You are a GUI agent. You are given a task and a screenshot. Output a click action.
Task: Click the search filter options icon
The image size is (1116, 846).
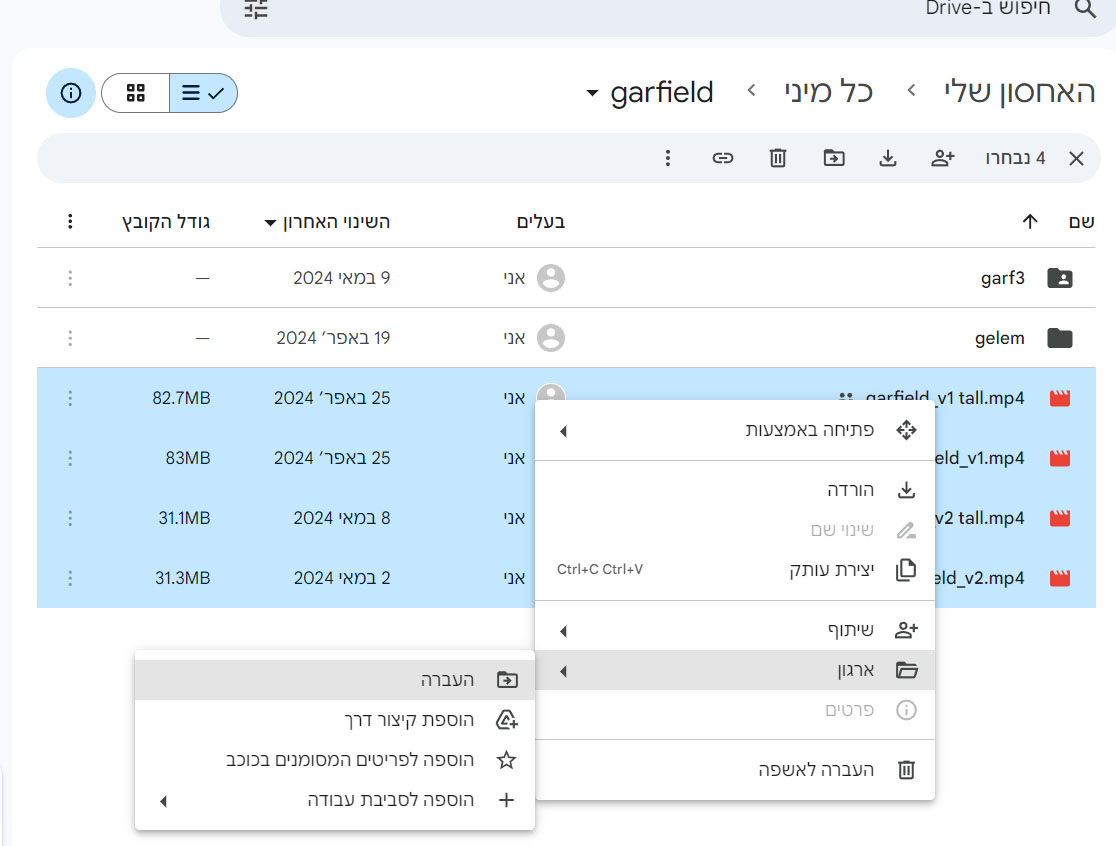257,10
